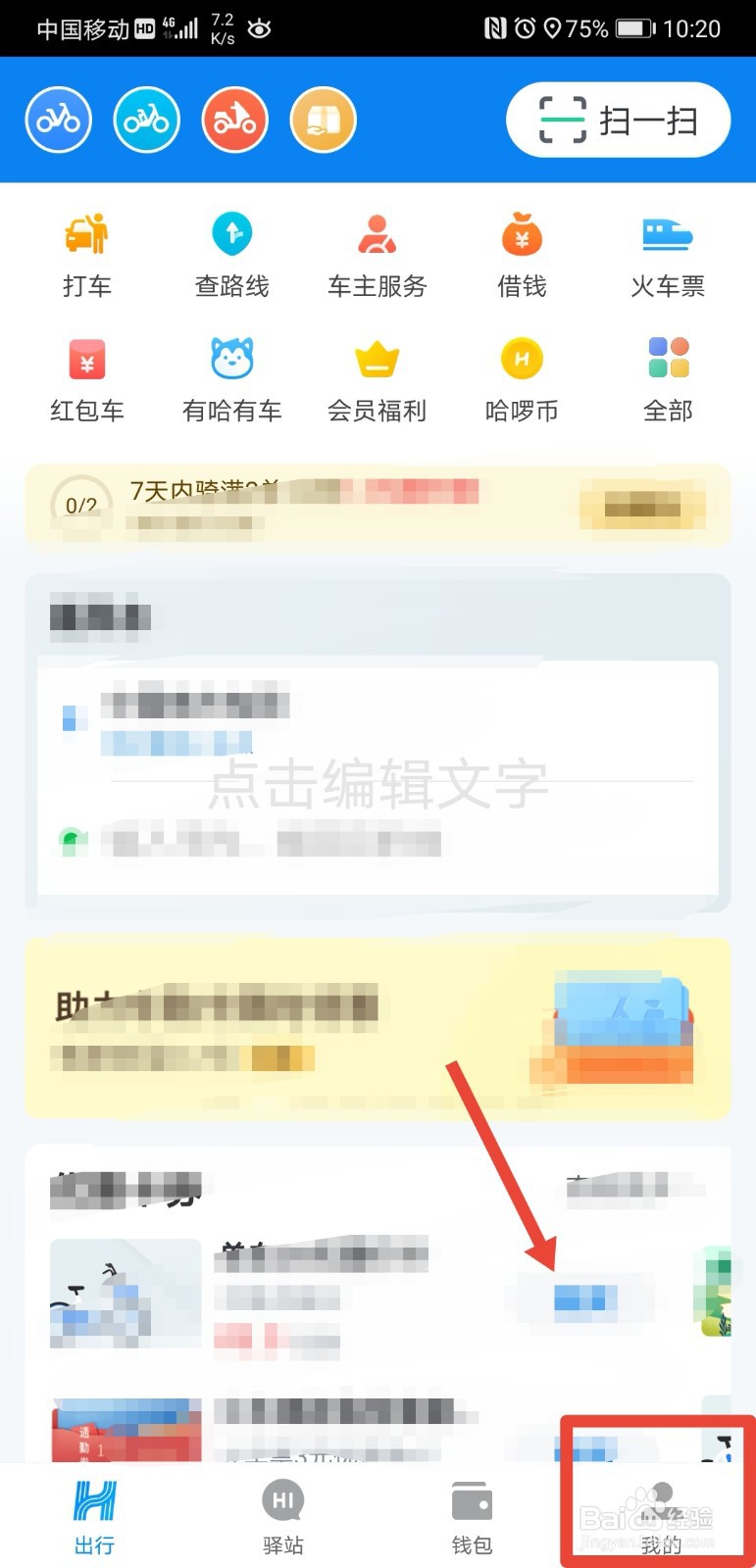Select the blue bicycle icon
This screenshot has height=1568, width=756.
click(x=58, y=120)
